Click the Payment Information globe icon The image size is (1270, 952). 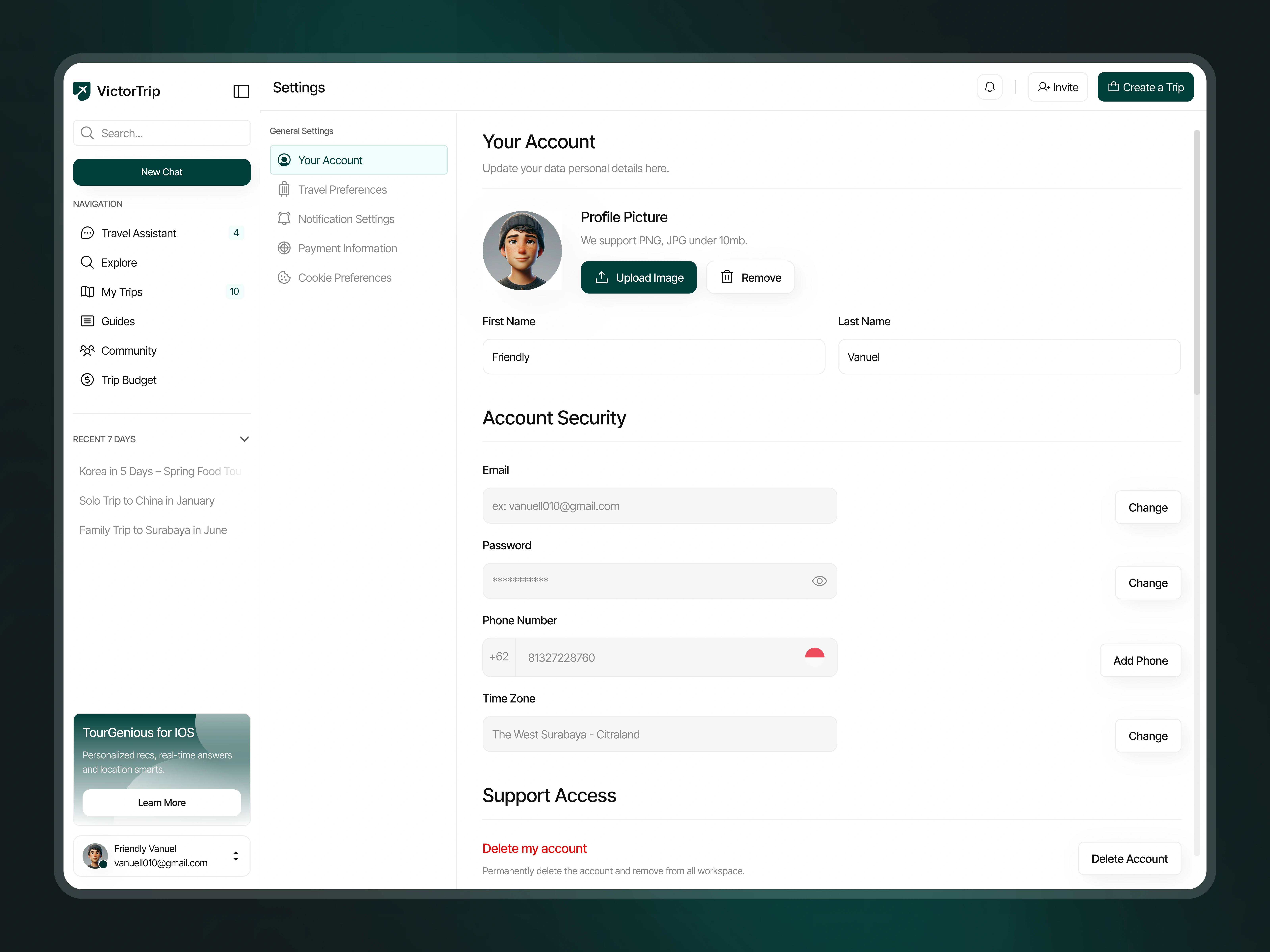(x=284, y=248)
